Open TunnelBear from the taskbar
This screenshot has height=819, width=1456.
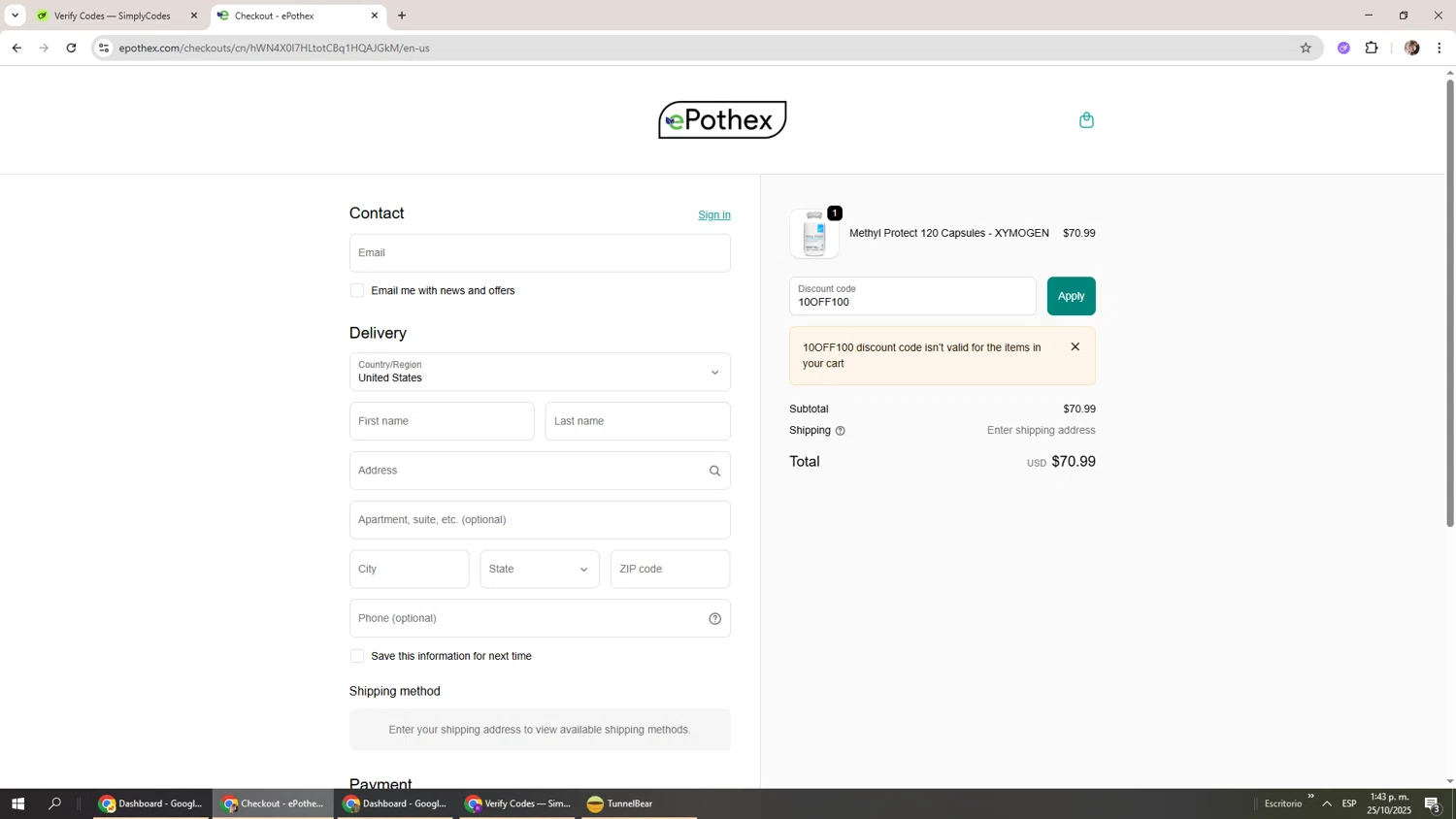coord(641,803)
